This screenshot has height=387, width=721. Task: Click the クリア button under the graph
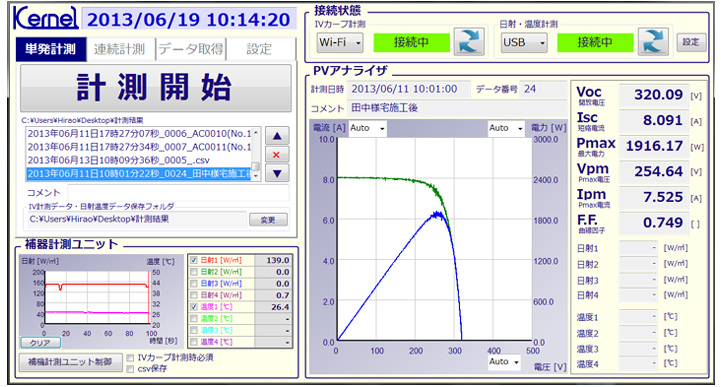(x=40, y=343)
